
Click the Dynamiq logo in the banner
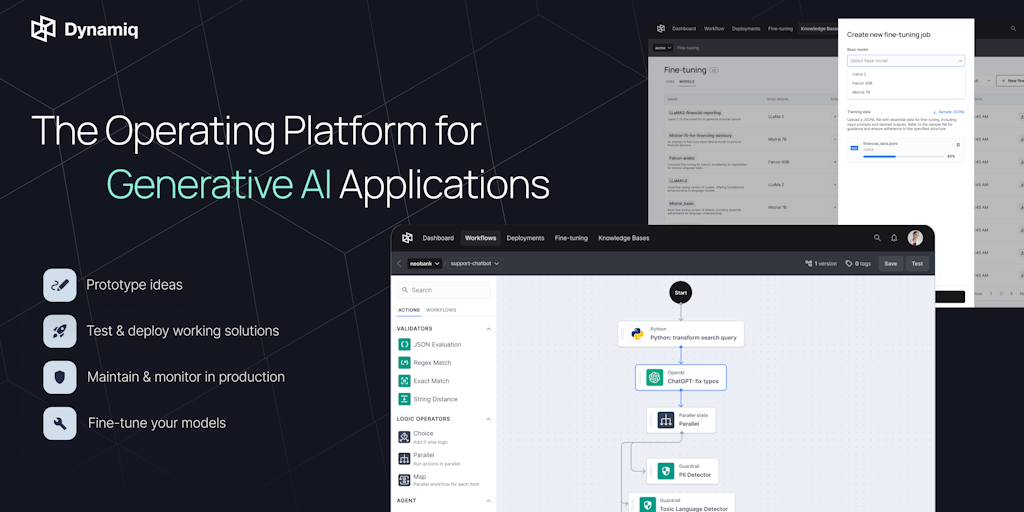coord(84,29)
